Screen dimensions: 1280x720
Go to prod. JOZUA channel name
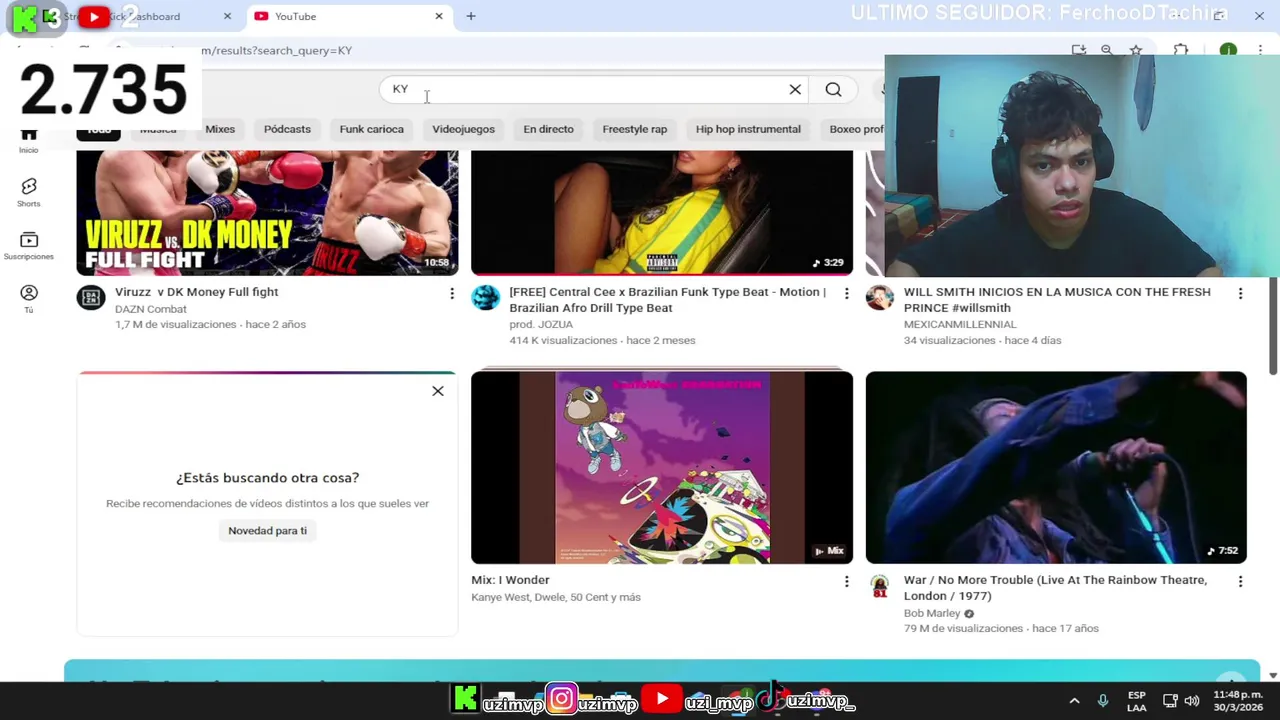click(x=541, y=325)
